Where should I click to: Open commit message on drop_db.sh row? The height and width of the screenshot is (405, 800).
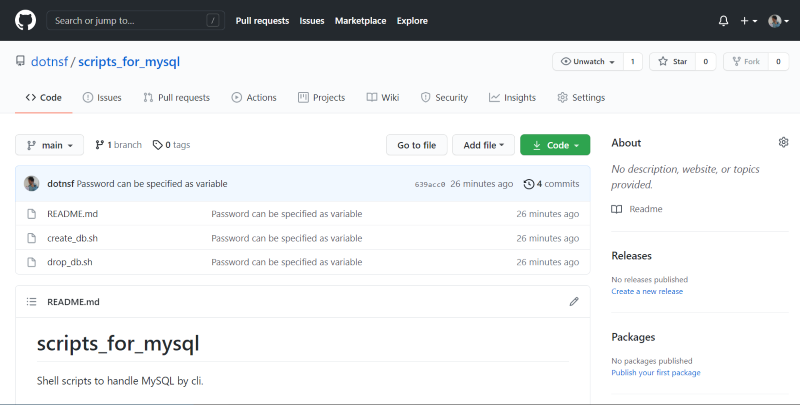pyautogui.click(x=287, y=262)
